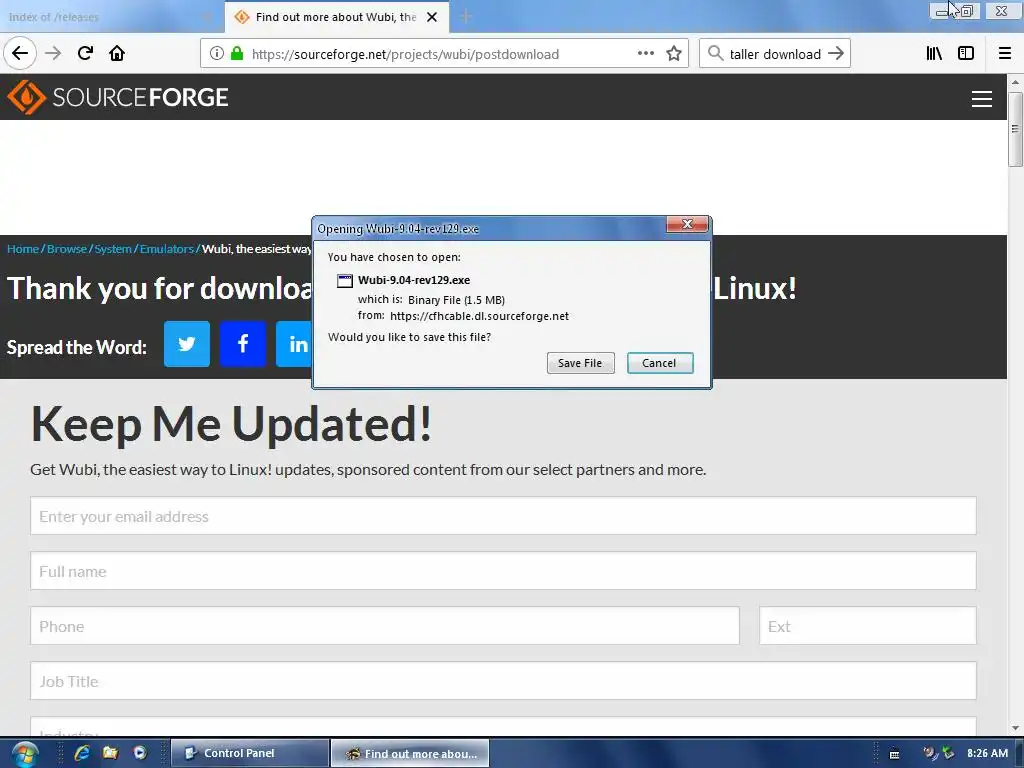Share on Facebook
The height and width of the screenshot is (768, 1024).
pos(243,344)
